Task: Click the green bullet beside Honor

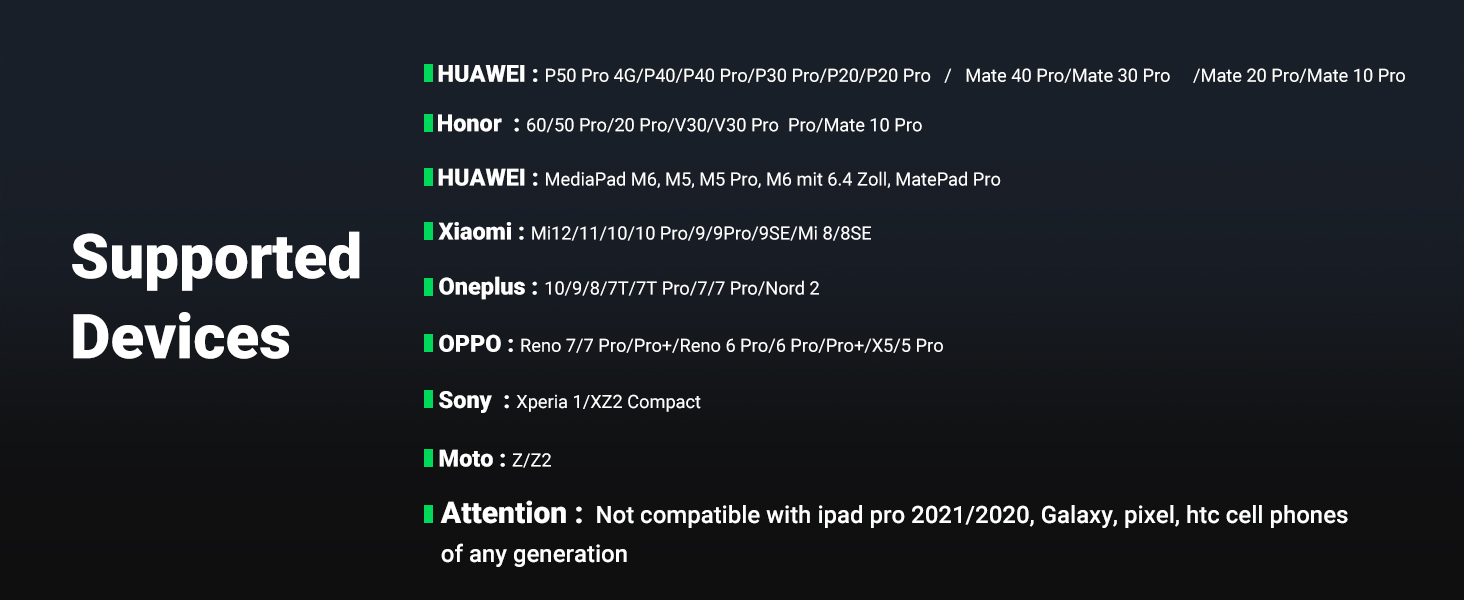Action: pos(428,124)
